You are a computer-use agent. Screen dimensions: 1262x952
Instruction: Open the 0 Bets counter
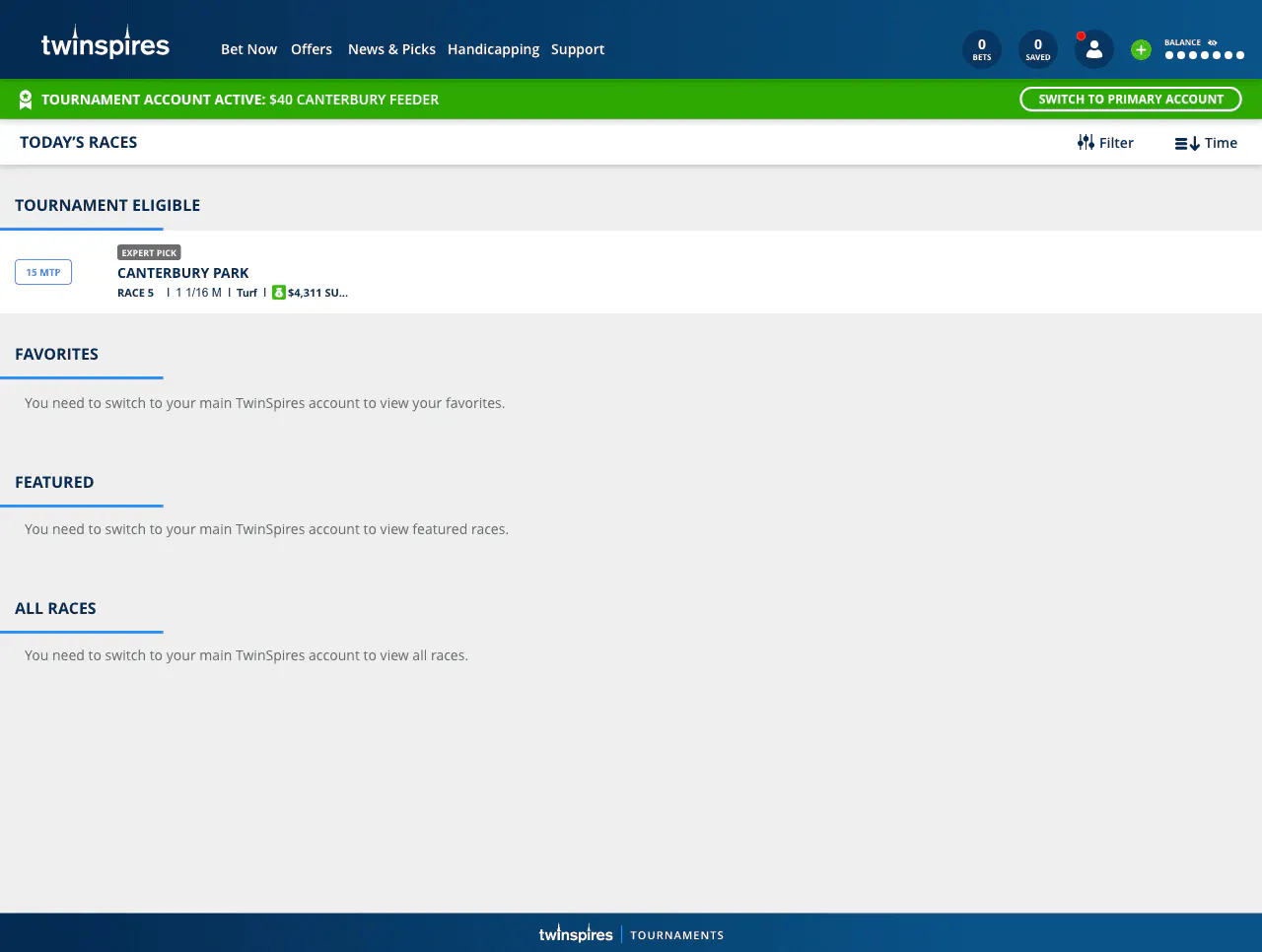[x=982, y=49]
